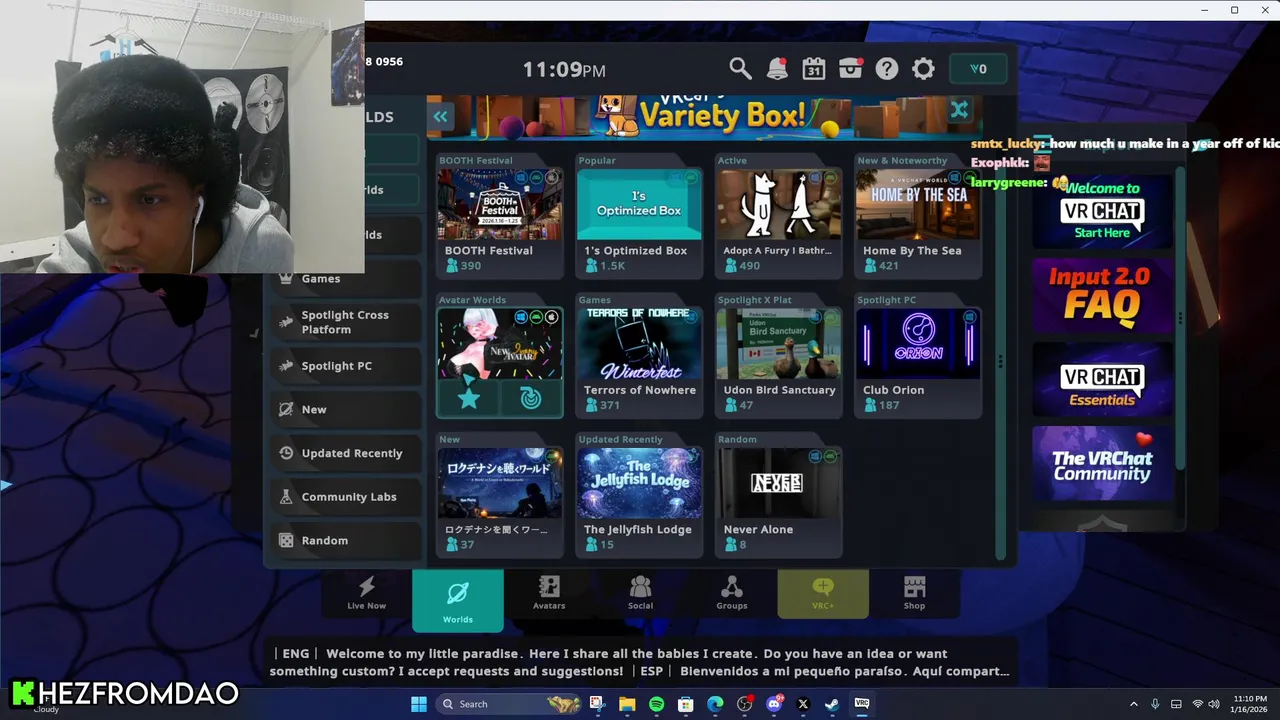Open File Explorer from taskbar
Viewport: 1280px width, 720px height.
[x=627, y=704]
